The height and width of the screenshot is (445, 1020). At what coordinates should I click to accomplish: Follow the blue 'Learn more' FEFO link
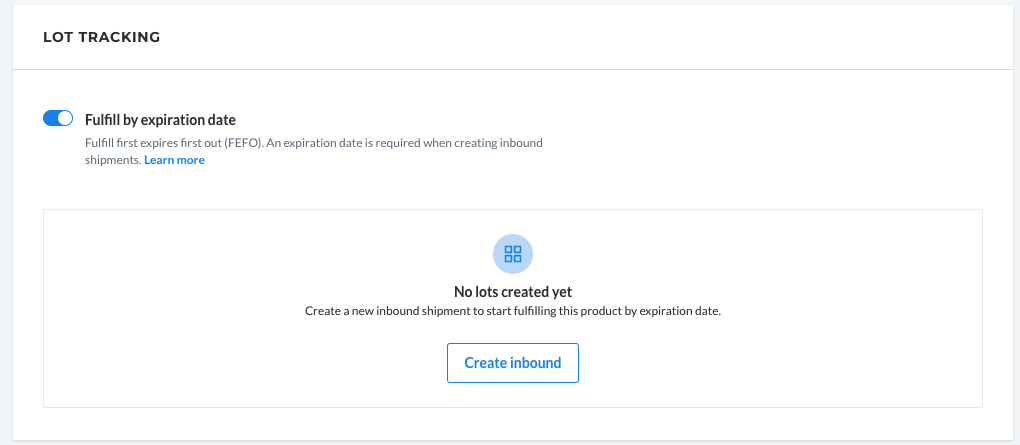pyautogui.click(x=174, y=160)
